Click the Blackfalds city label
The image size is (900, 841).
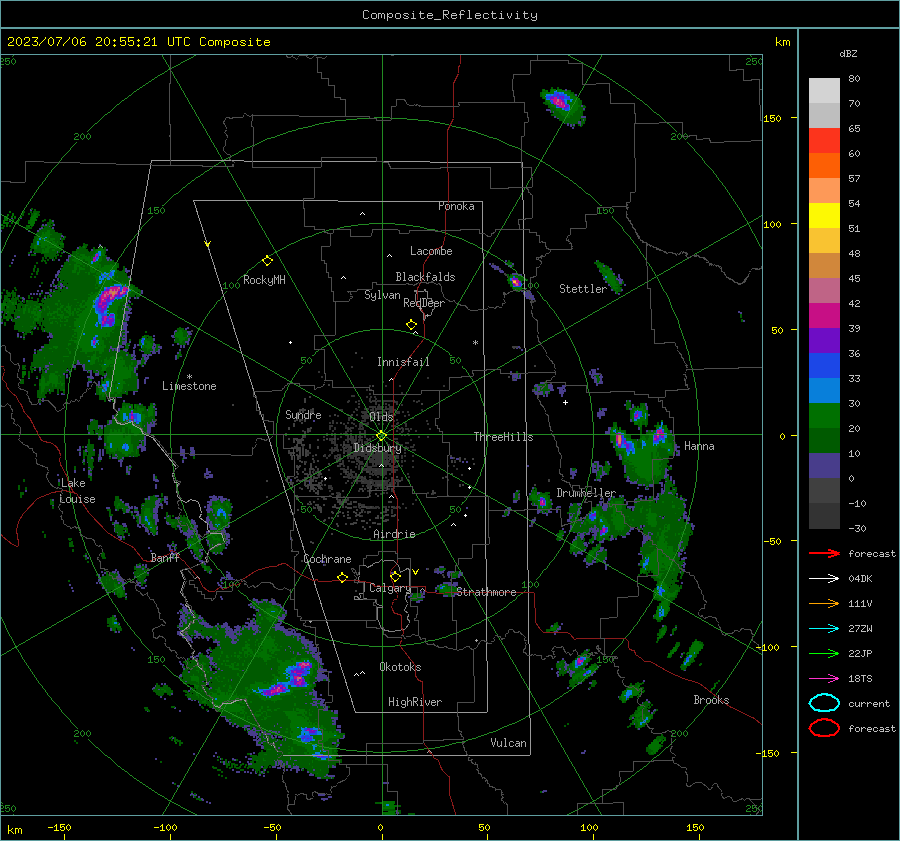[x=425, y=277]
